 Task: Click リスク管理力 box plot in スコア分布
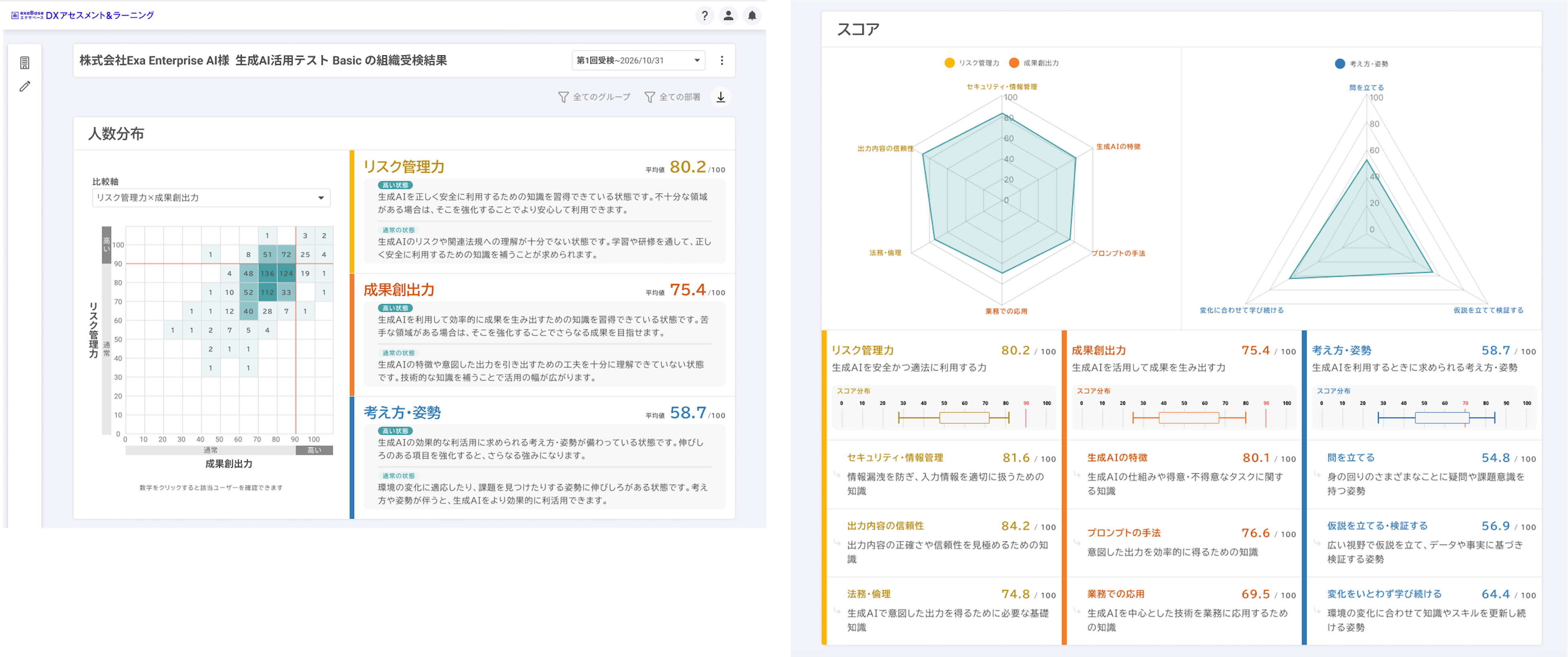coord(953,418)
